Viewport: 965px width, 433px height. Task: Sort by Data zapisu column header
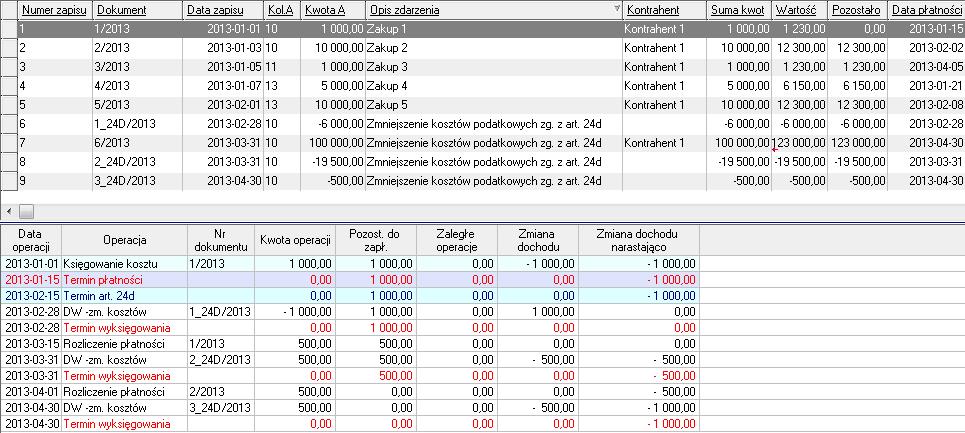pyautogui.click(x=222, y=10)
